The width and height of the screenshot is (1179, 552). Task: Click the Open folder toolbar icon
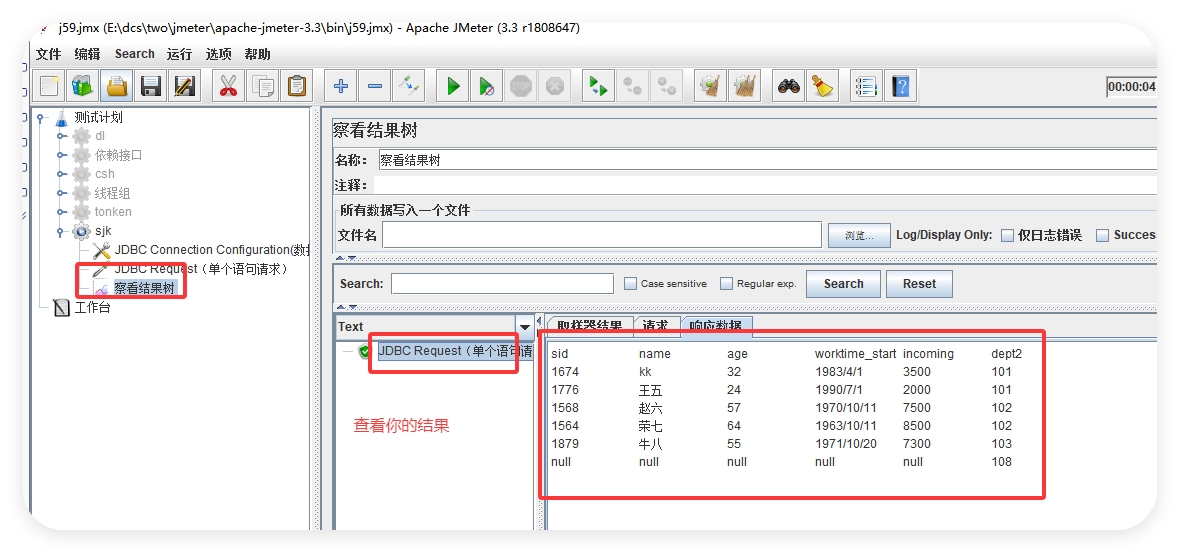coord(117,86)
